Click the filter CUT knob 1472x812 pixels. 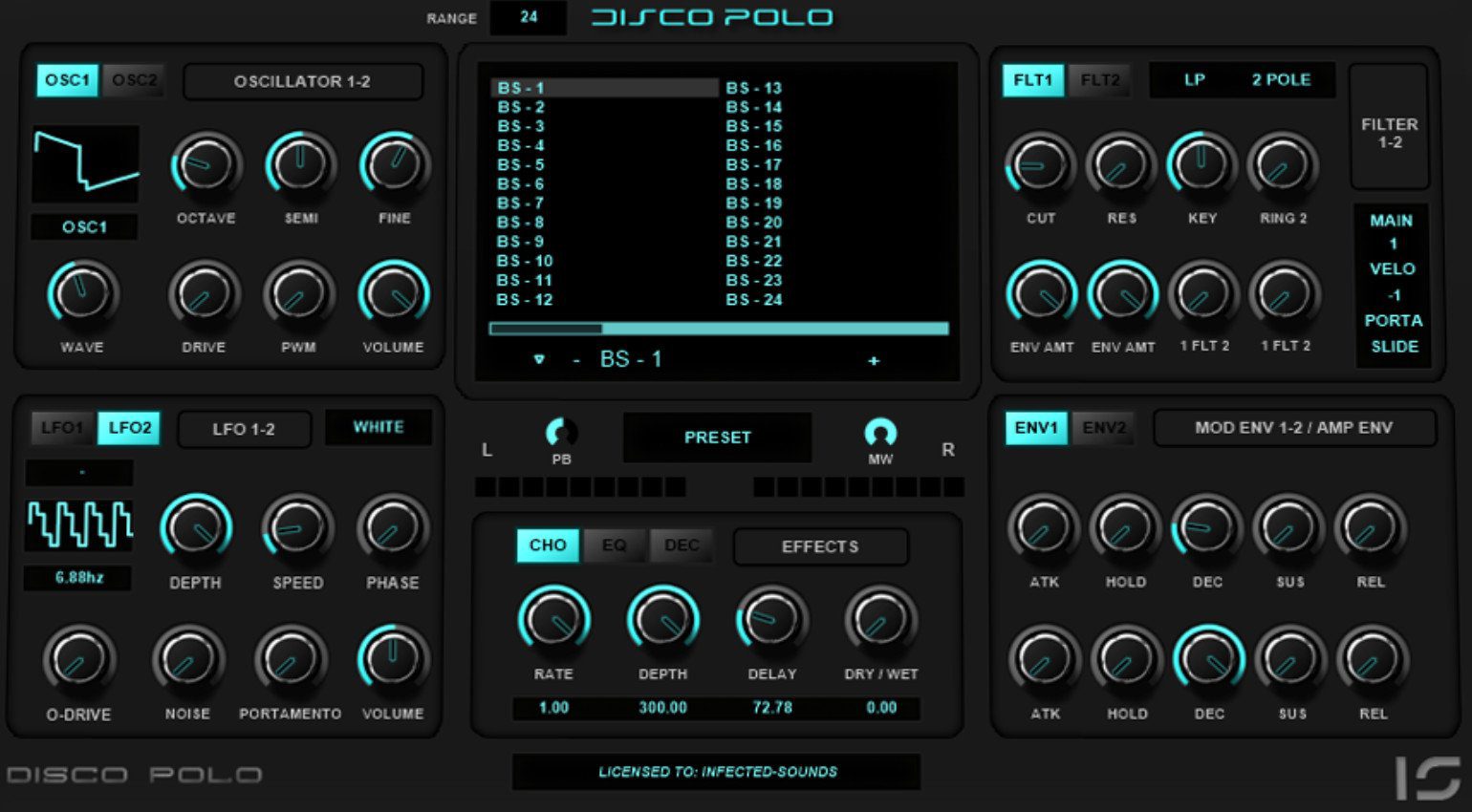coord(1040,165)
